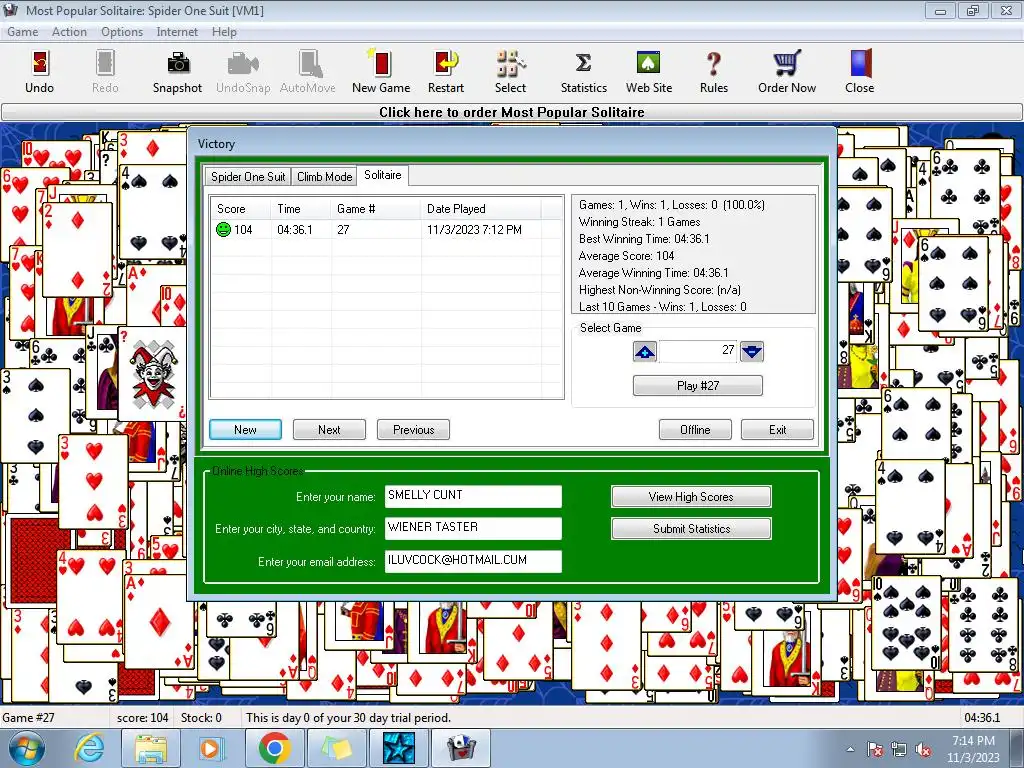Viewport: 1024px width, 768px height.
Task: Click the New button in Victory dialog
Action: 245,430
